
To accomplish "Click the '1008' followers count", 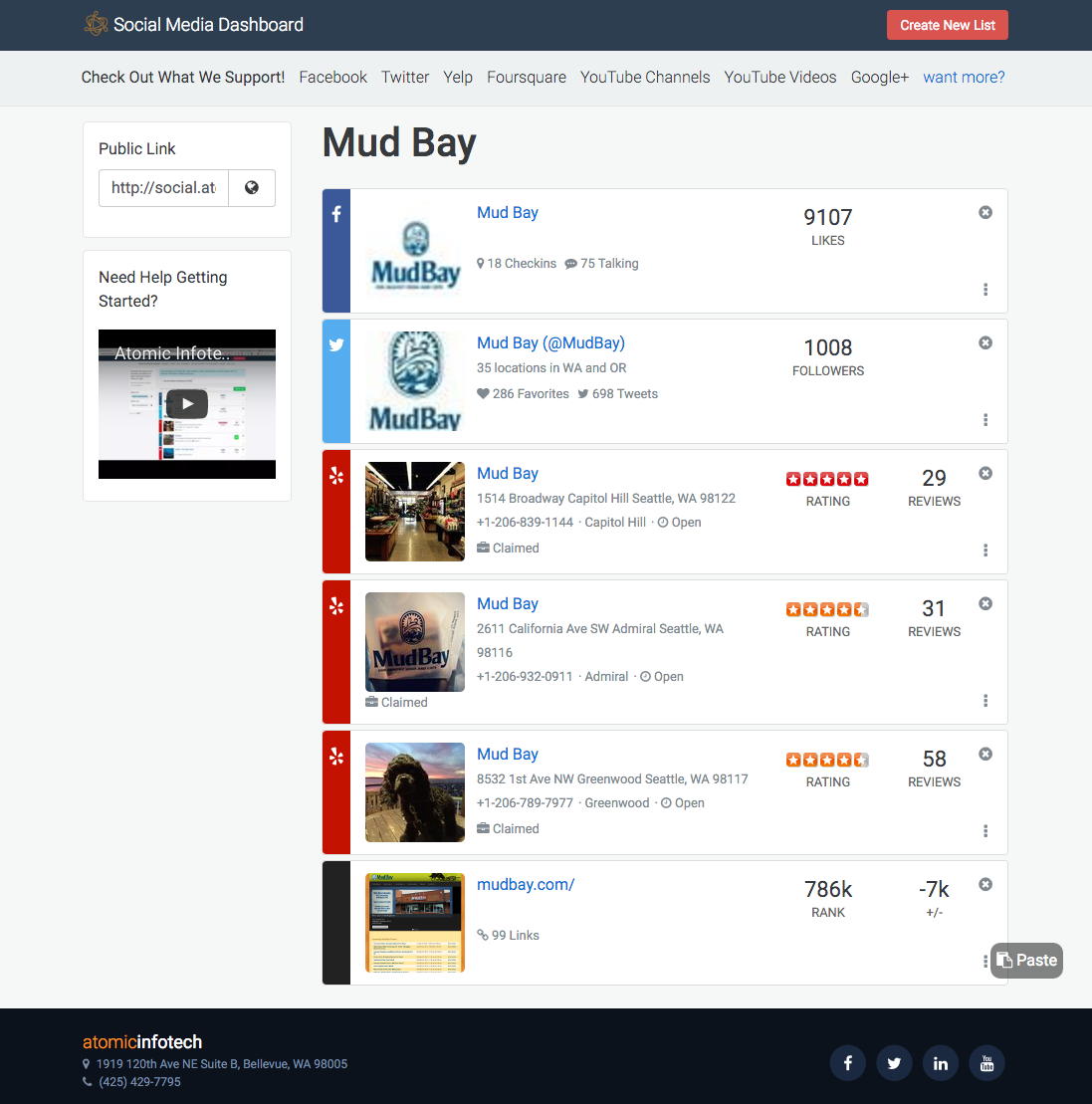I will [828, 347].
